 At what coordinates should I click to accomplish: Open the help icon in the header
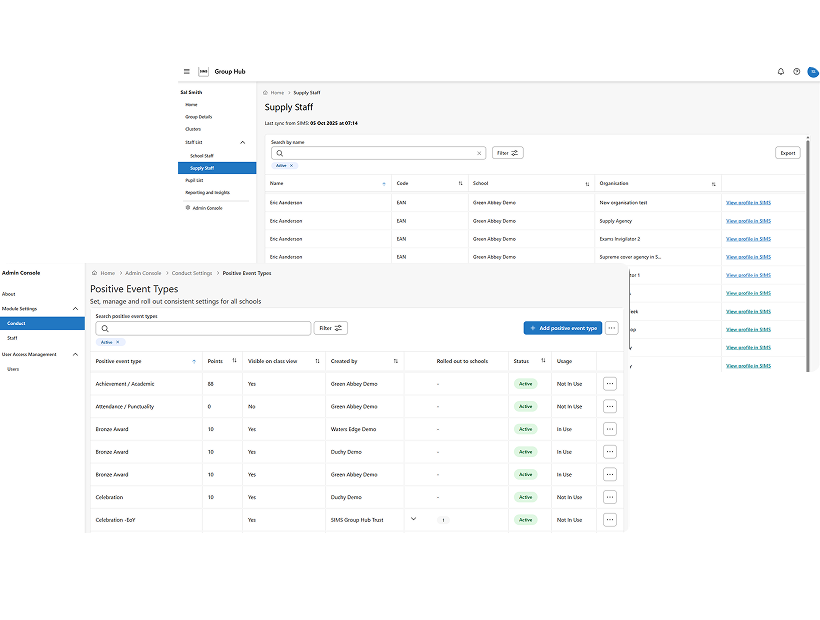tap(797, 72)
